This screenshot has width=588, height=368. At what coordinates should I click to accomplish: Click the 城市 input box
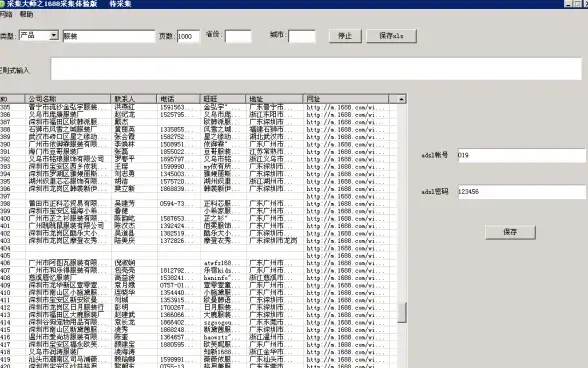(302, 36)
